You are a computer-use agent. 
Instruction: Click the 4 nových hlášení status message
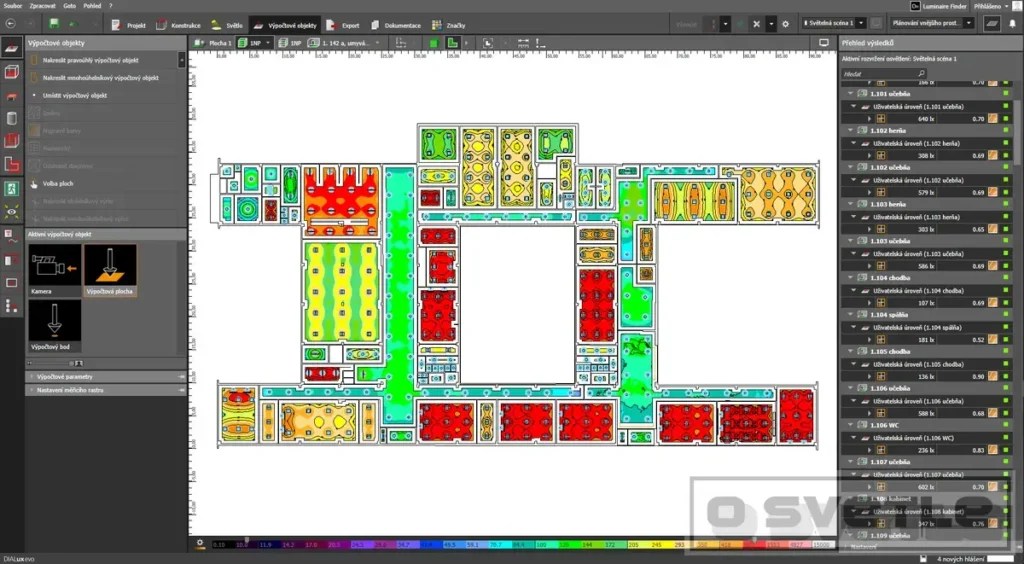959,559
